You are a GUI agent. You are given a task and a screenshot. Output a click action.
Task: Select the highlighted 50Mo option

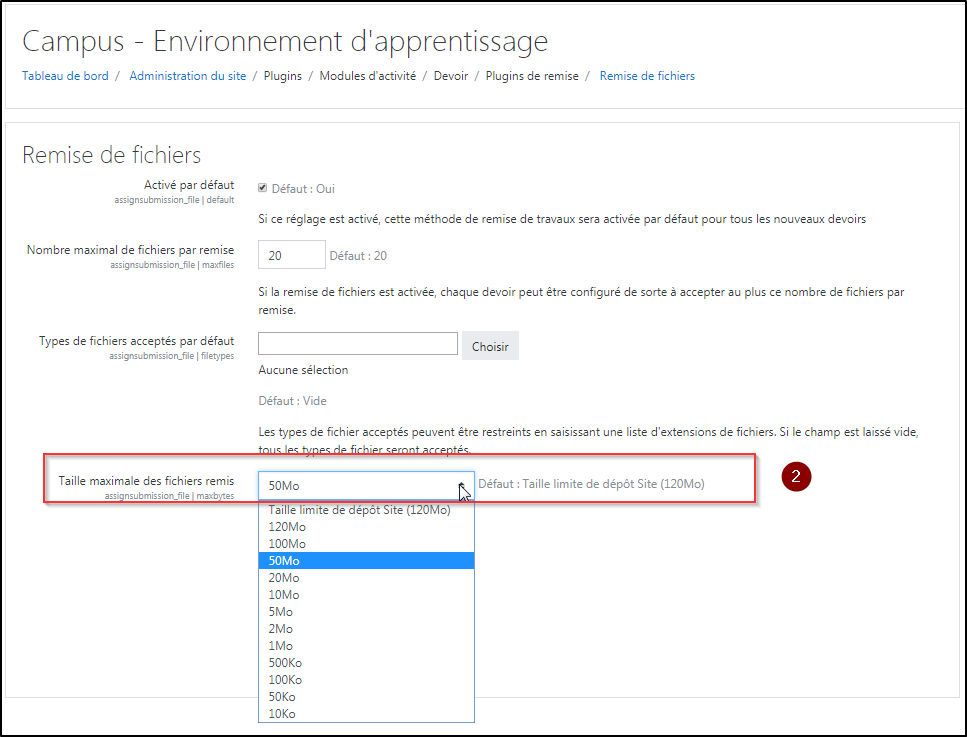pos(285,561)
